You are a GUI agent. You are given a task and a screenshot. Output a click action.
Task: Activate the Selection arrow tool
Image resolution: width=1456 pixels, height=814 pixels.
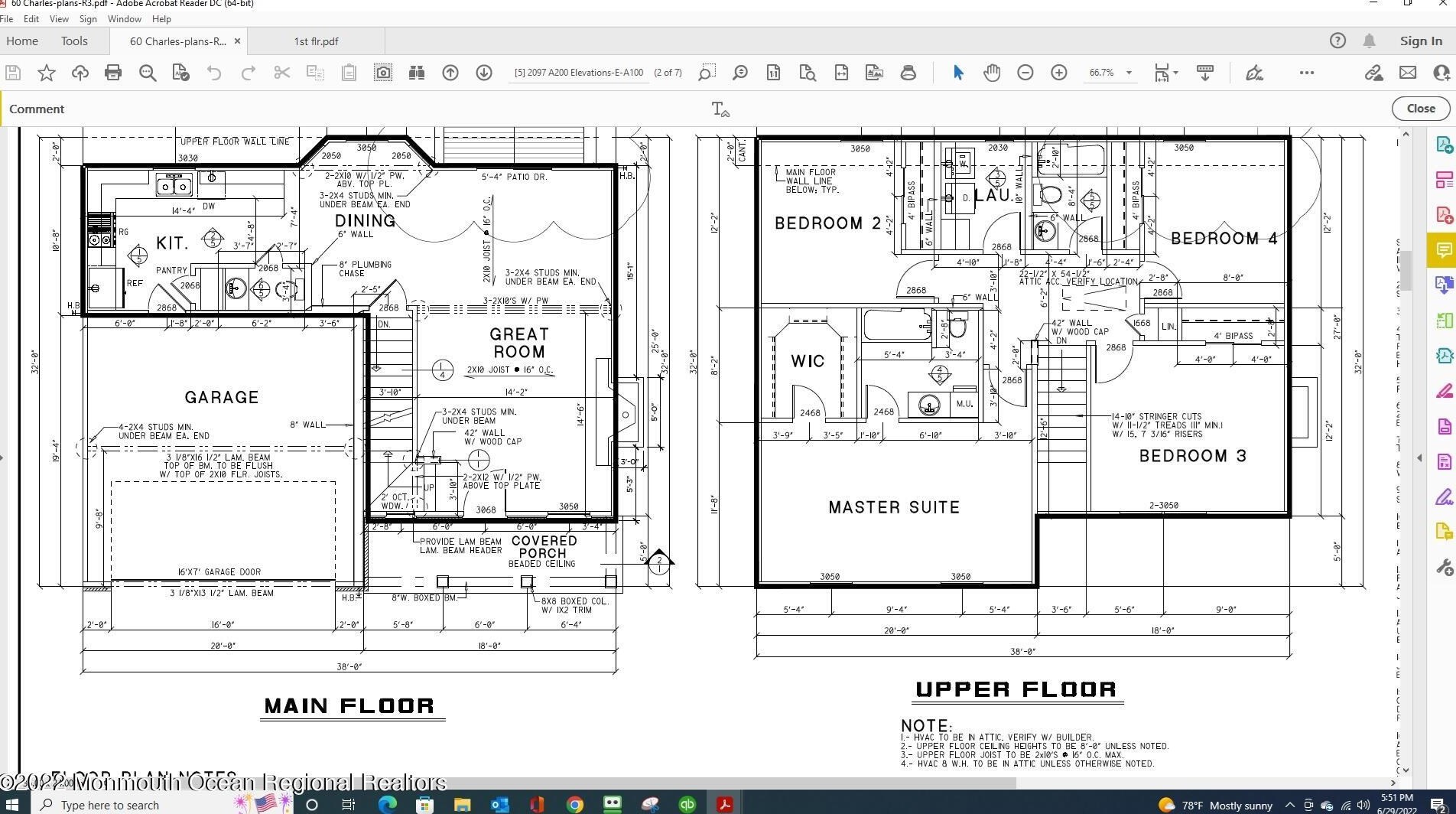(x=958, y=73)
